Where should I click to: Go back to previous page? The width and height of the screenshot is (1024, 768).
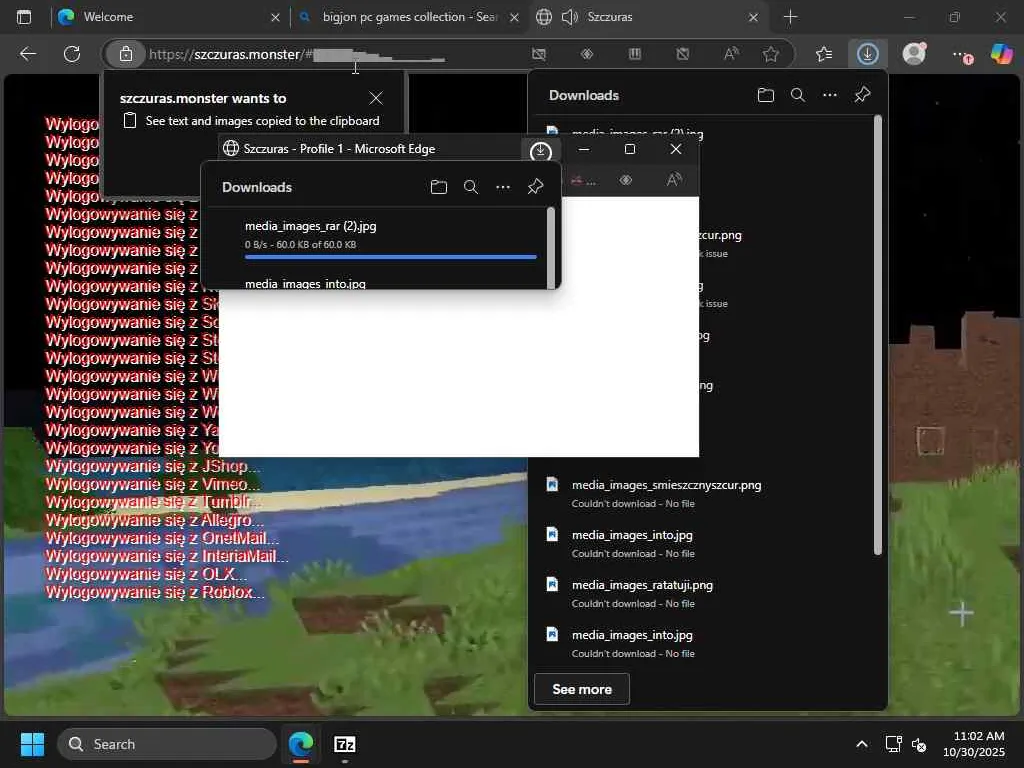coord(28,54)
